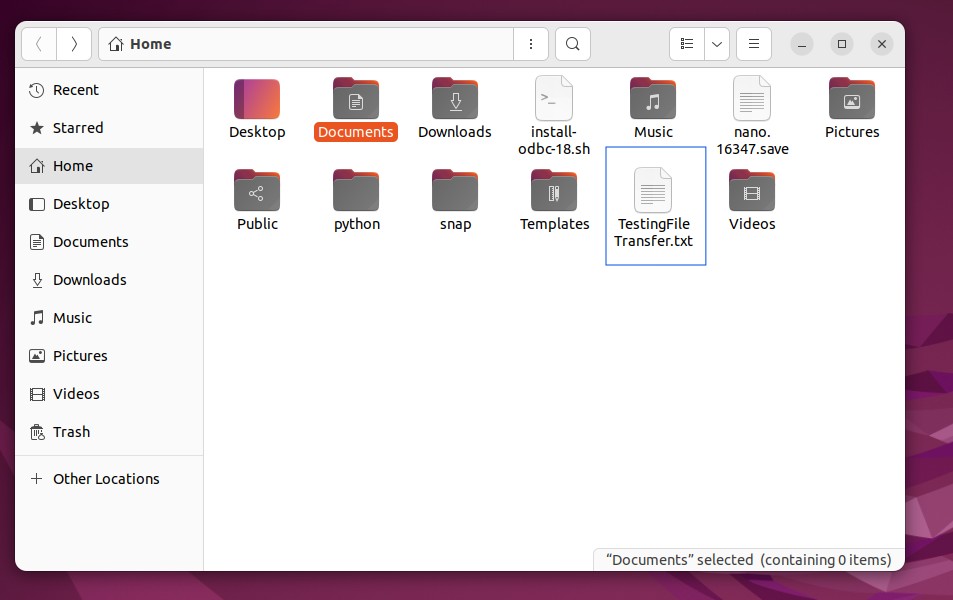Click the back navigation arrow
The height and width of the screenshot is (600, 953).
pos(38,44)
